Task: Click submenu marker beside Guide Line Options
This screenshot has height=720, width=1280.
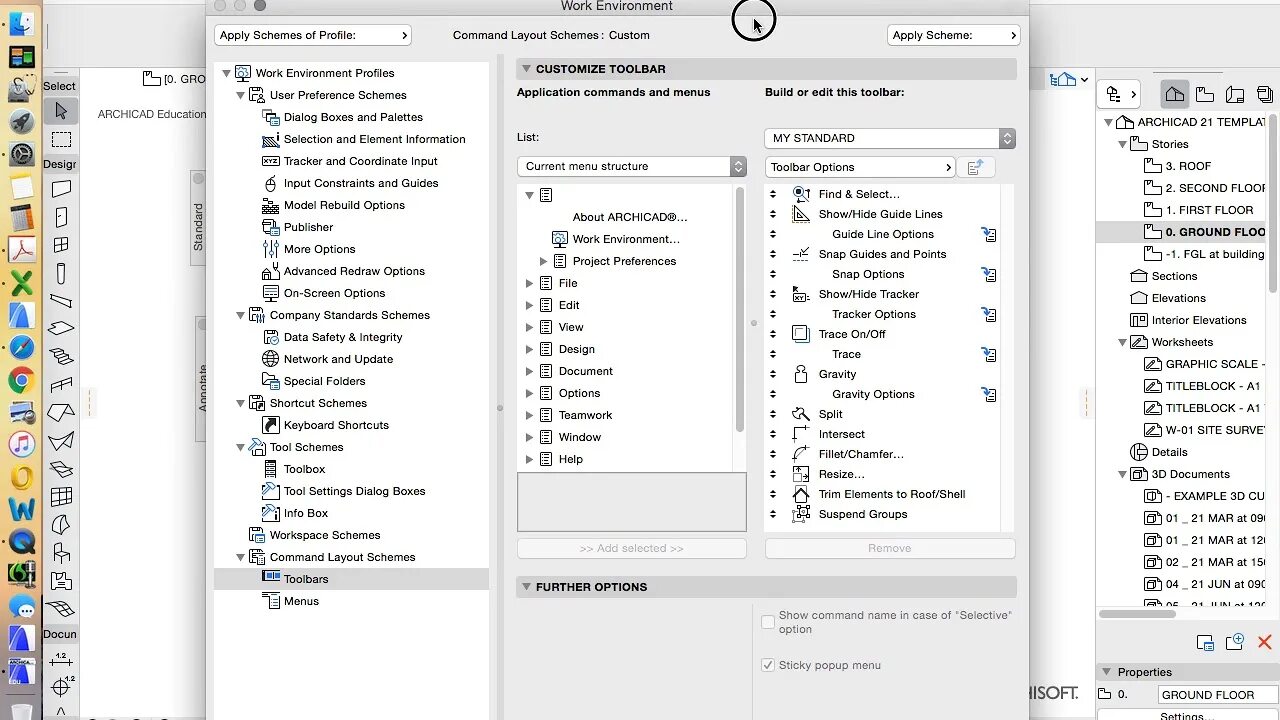Action: coord(989,235)
